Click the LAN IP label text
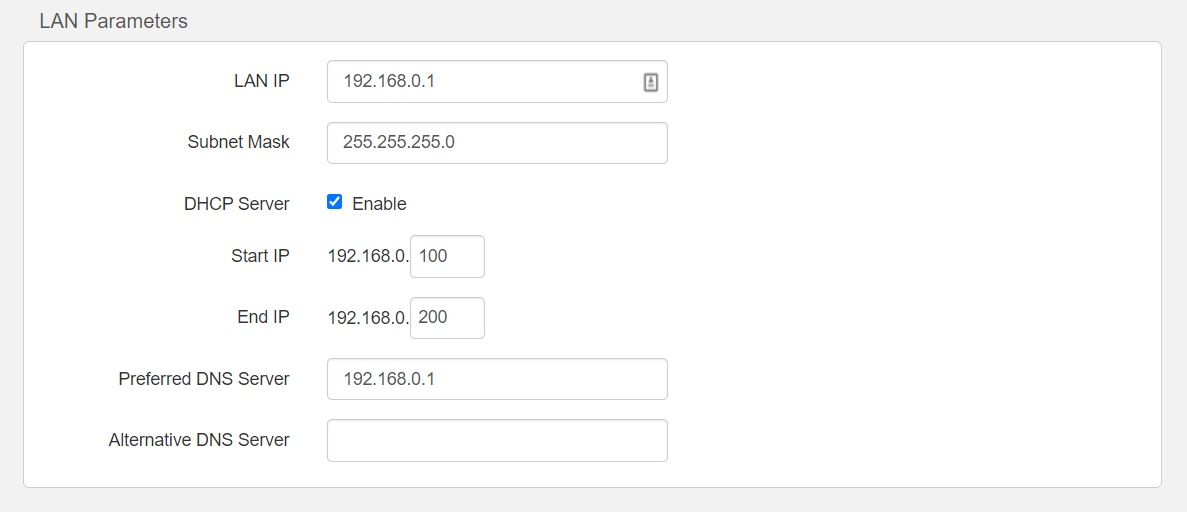This screenshot has width=1187, height=512. pos(261,82)
